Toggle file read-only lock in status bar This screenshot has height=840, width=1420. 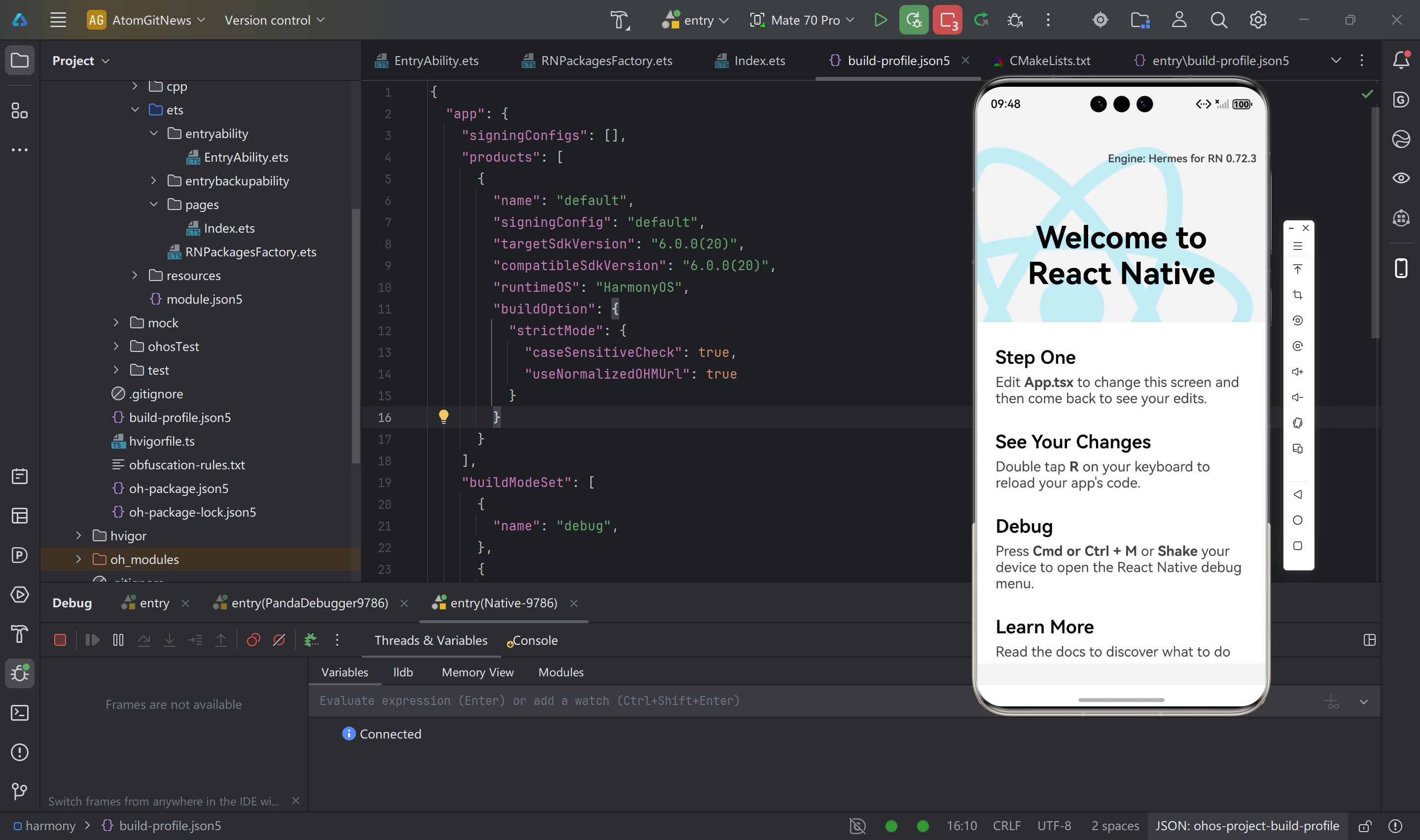point(1365,826)
